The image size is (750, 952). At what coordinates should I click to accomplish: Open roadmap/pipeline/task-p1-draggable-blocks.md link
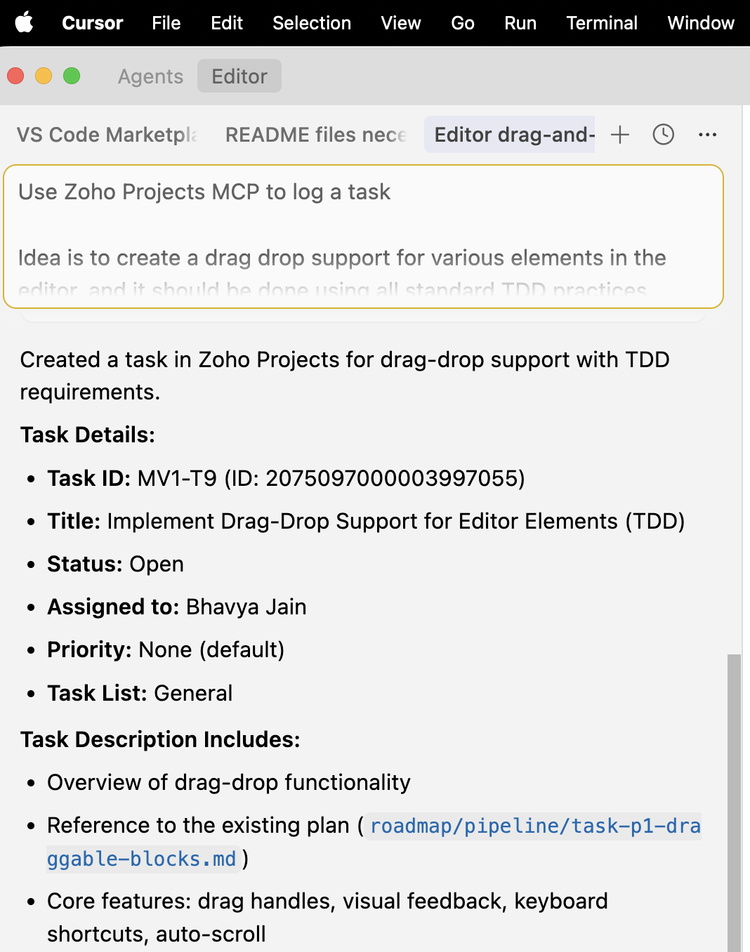(374, 842)
